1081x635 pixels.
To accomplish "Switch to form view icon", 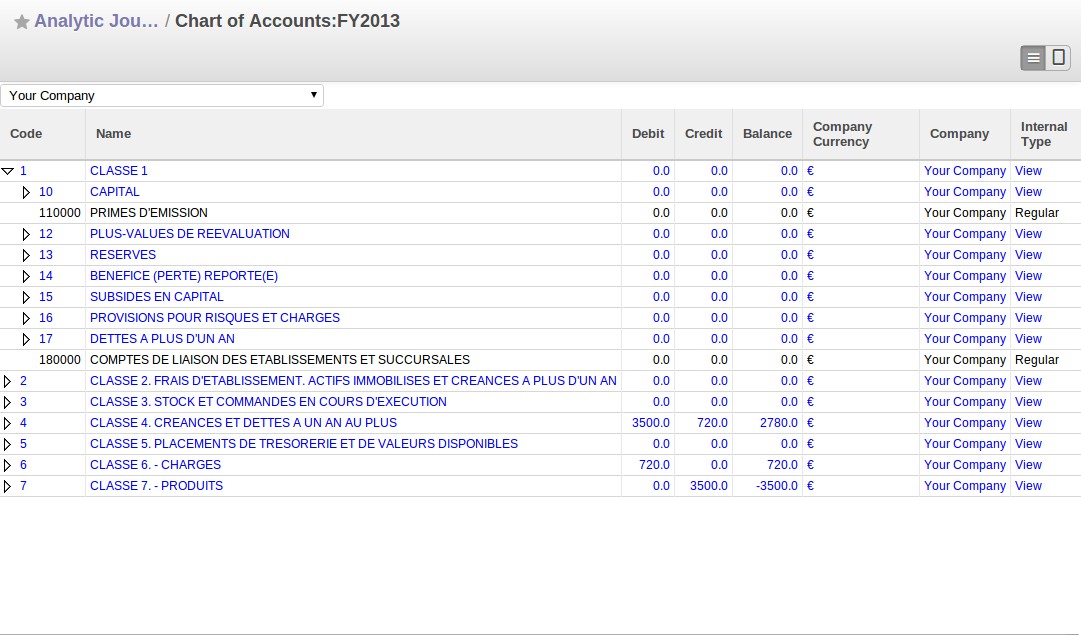I will (1058, 58).
